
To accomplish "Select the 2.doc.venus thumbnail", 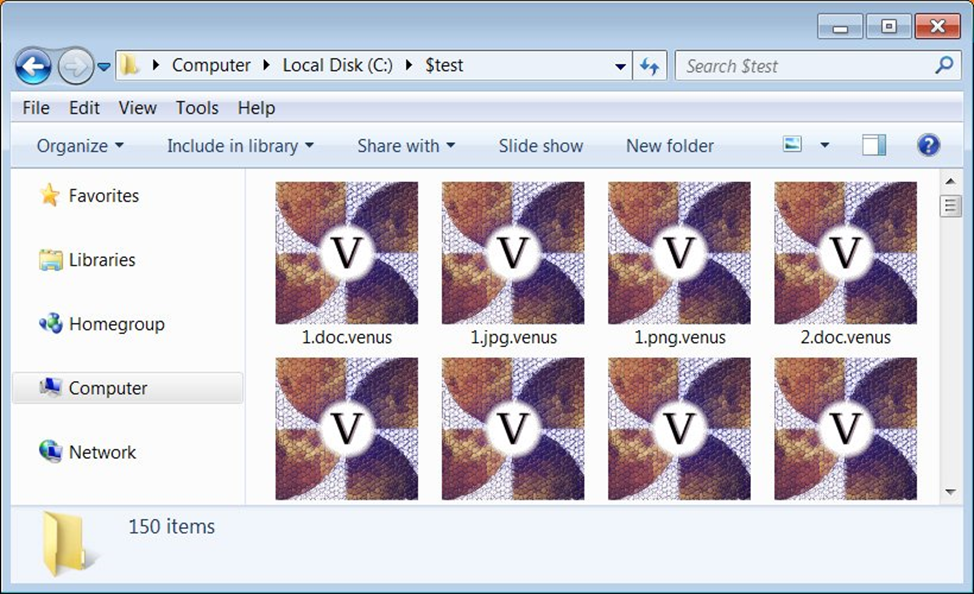I will (x=845, y=253).
